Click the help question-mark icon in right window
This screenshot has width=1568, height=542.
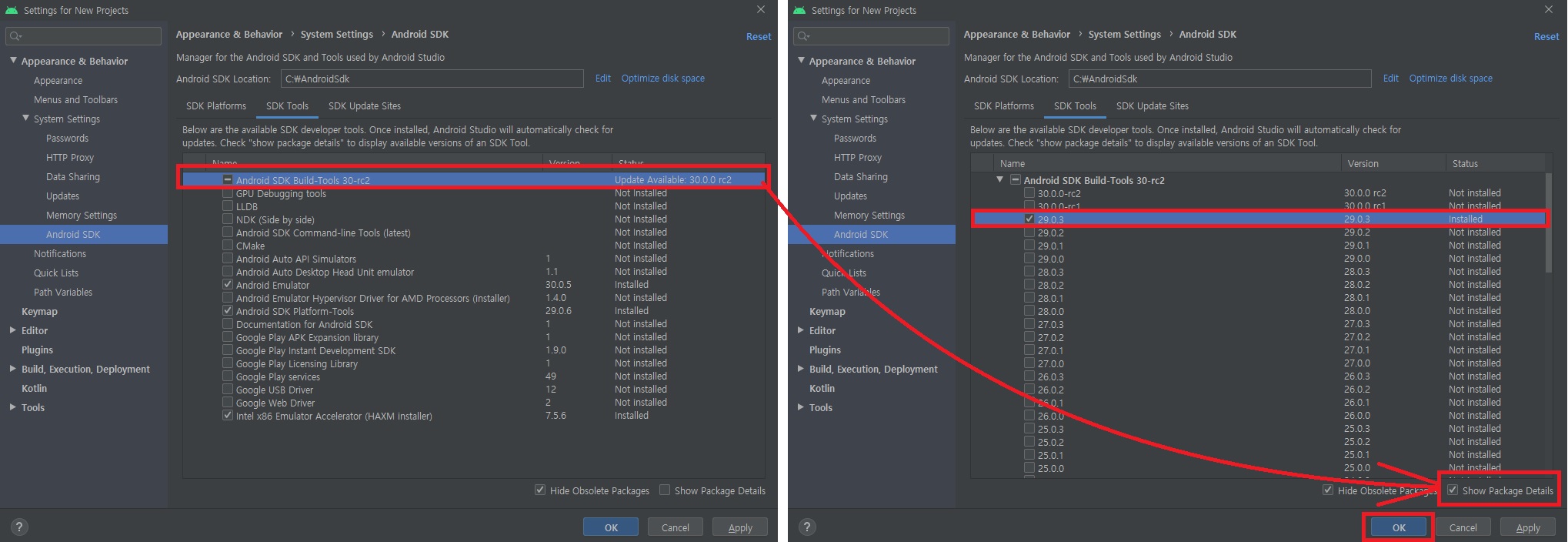pos(806,527)
